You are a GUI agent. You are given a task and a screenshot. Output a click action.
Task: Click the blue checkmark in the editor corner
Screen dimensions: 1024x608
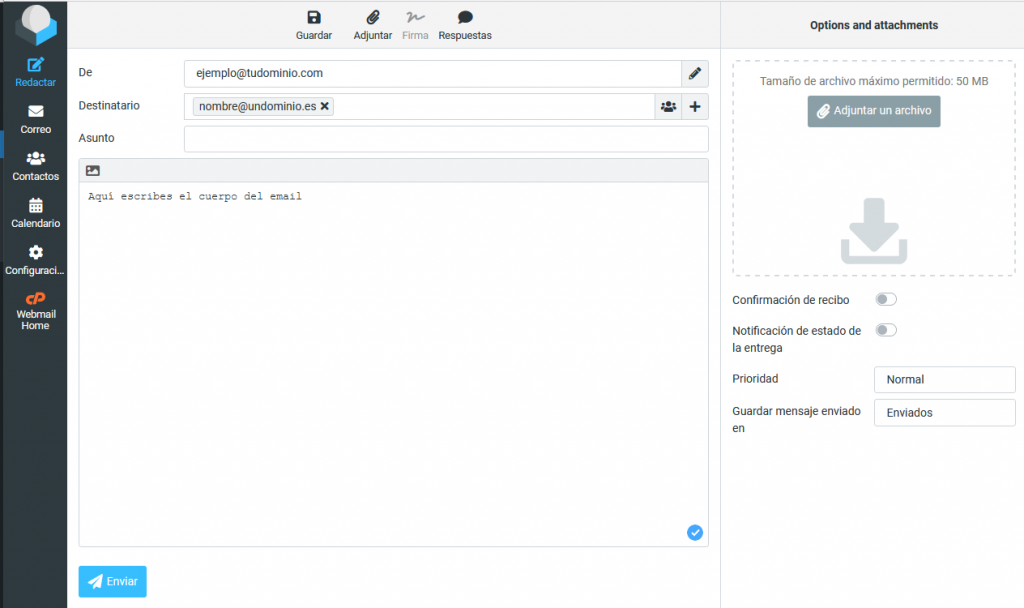695,533
